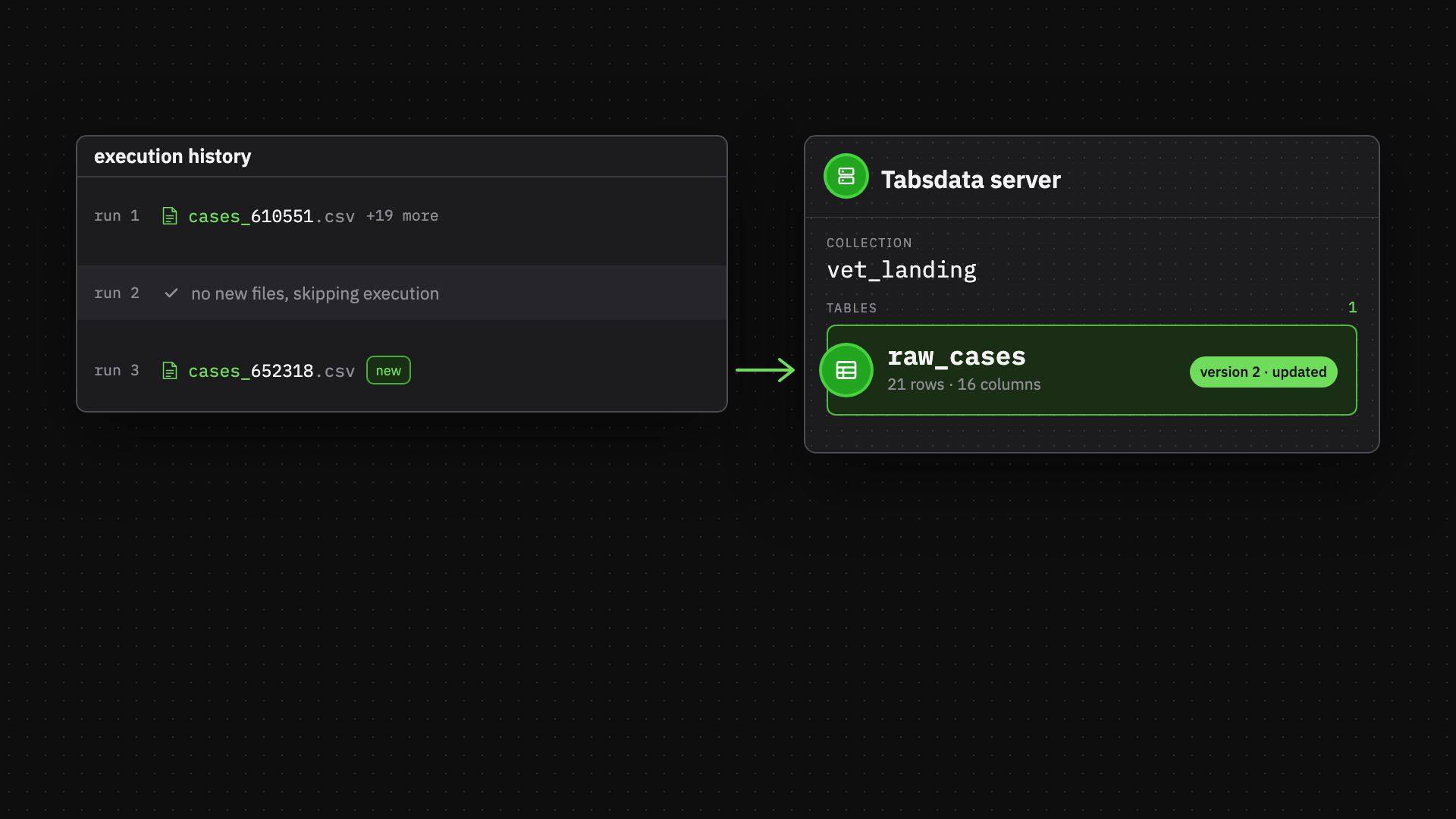The image size is (1456, 819).
Task: Open the cases_610551.csv file link
Action: 271,216
